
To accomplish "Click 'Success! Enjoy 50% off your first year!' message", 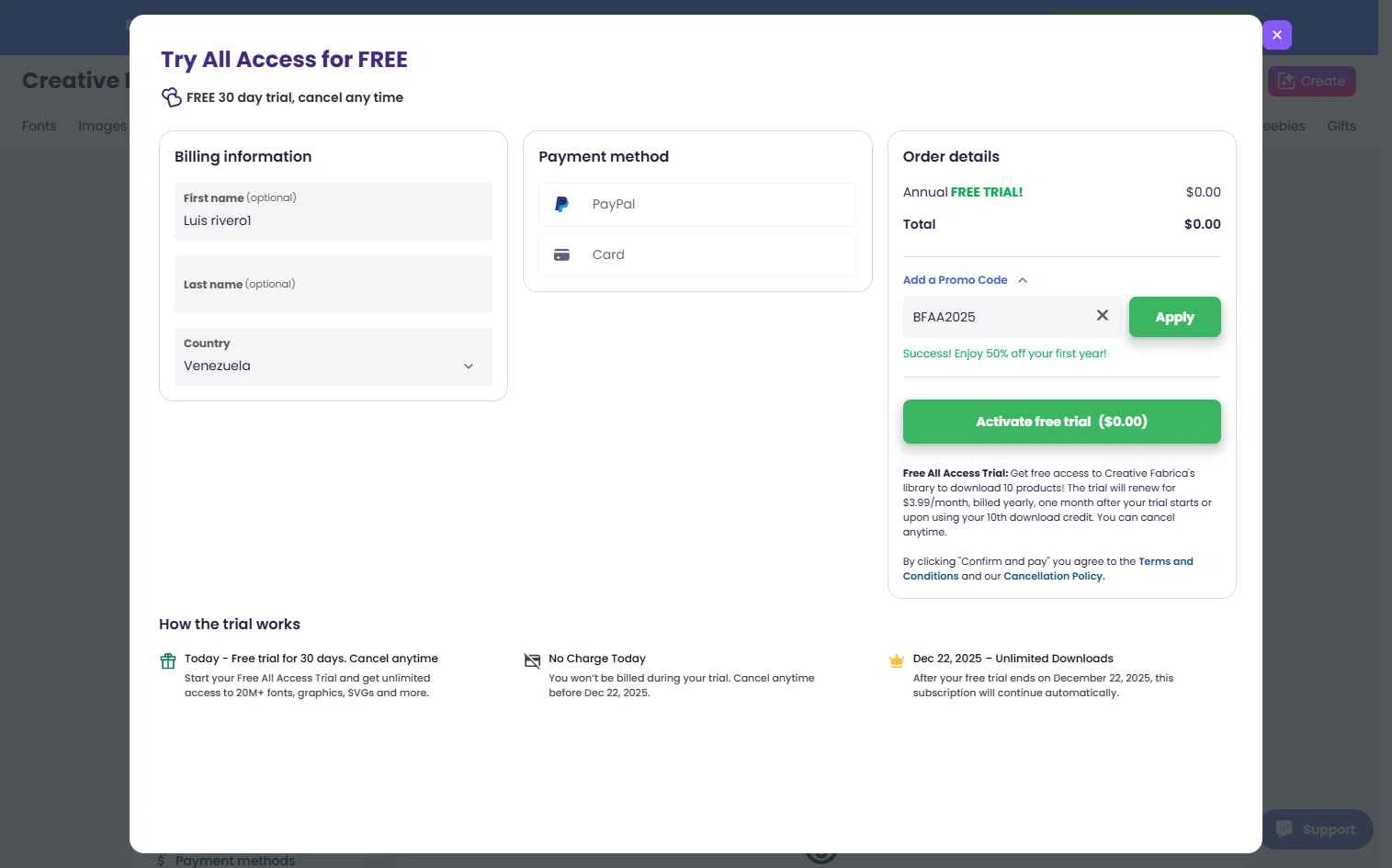I will [1004, 354].
